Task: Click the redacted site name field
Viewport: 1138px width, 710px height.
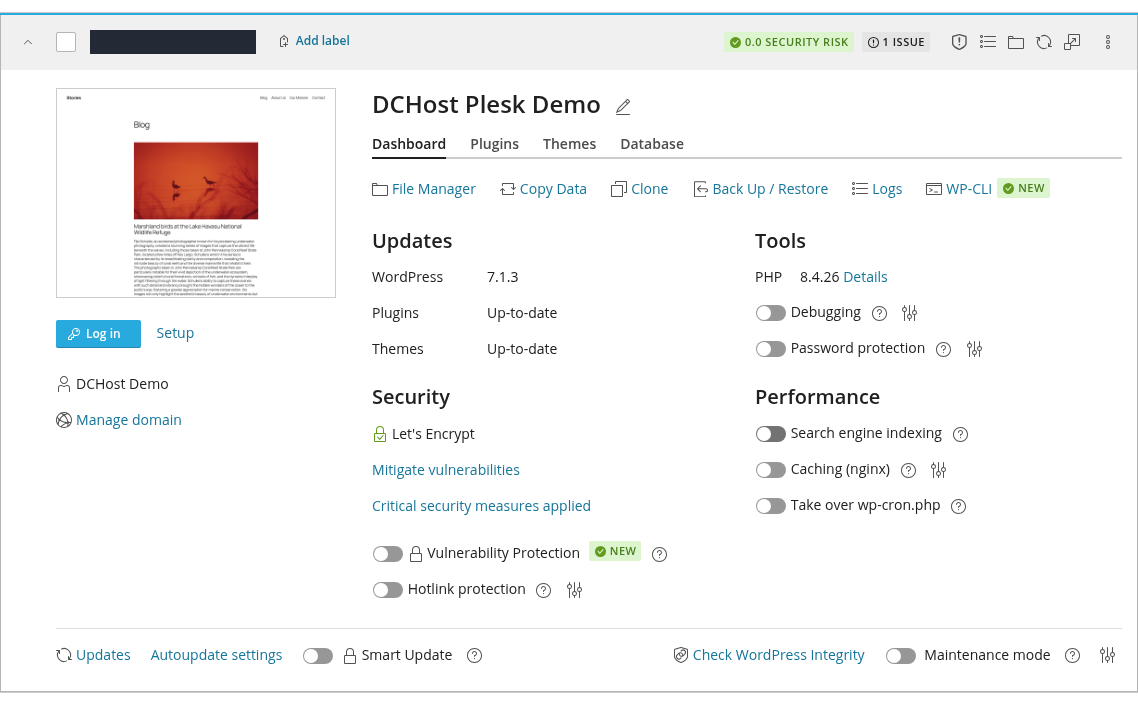Action: (x=173, y=42)
